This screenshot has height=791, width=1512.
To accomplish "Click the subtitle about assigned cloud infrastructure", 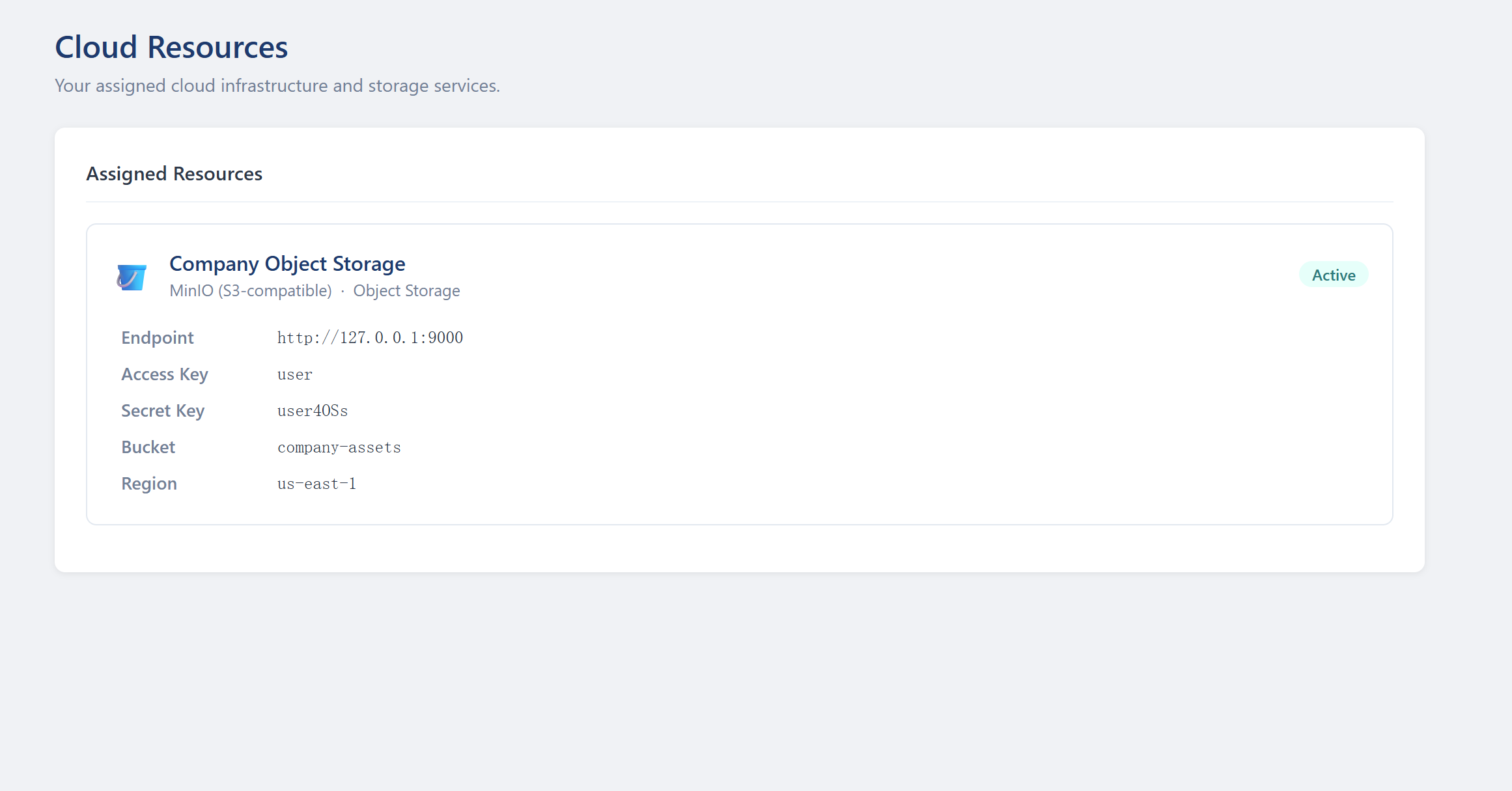I will tap(277, 86).
